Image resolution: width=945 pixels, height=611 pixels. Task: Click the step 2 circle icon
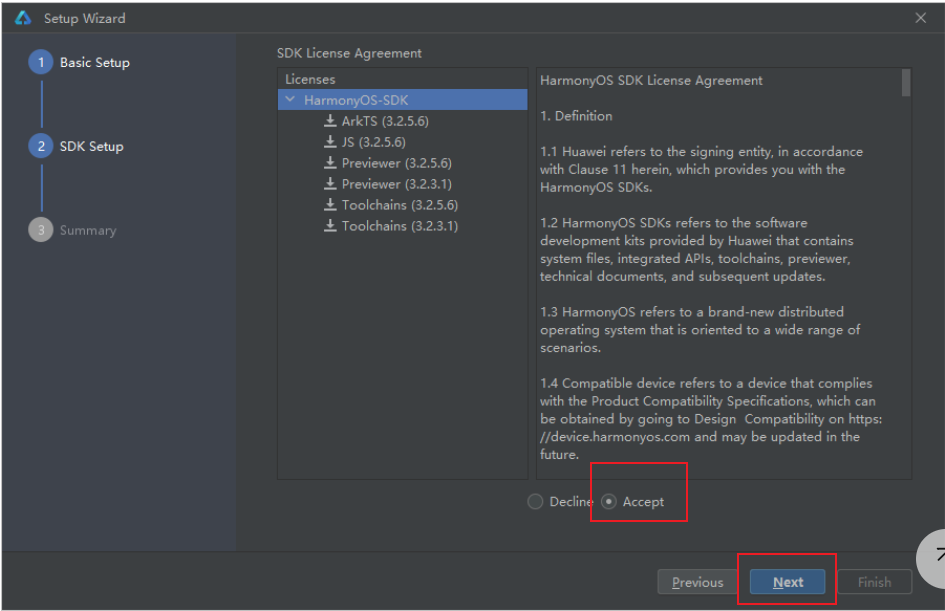pos(41,146)
